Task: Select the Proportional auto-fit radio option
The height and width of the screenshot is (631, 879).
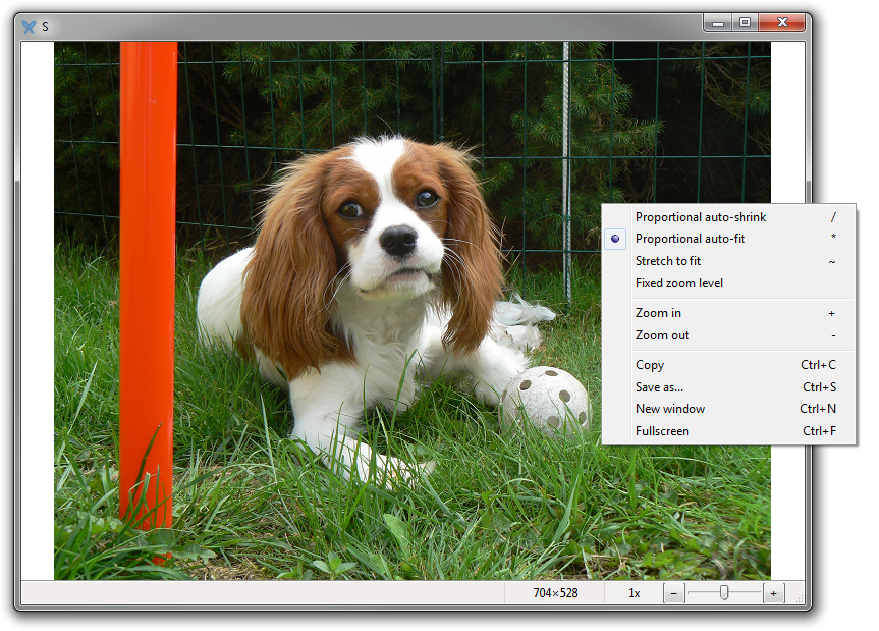Action: tap(690, 239)
